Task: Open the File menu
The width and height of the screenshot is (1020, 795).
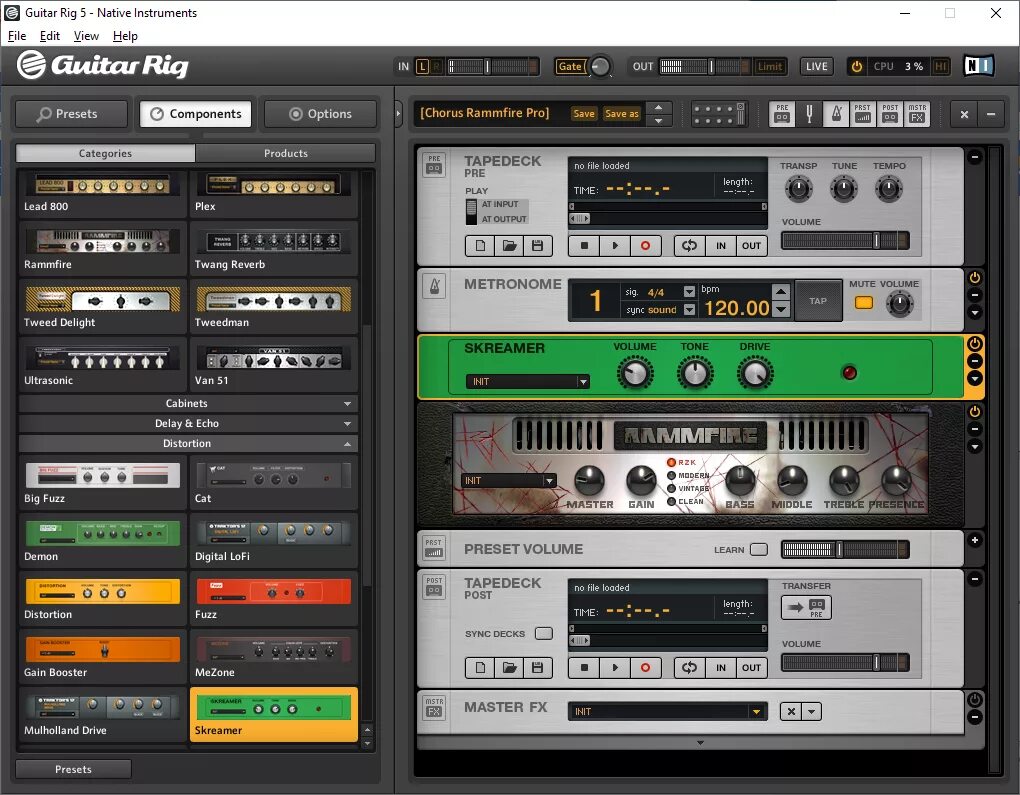Action: pos(17,36)
